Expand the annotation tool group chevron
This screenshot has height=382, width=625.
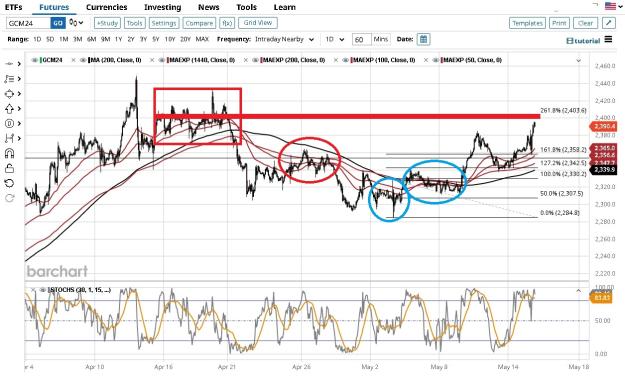point(19,123)
